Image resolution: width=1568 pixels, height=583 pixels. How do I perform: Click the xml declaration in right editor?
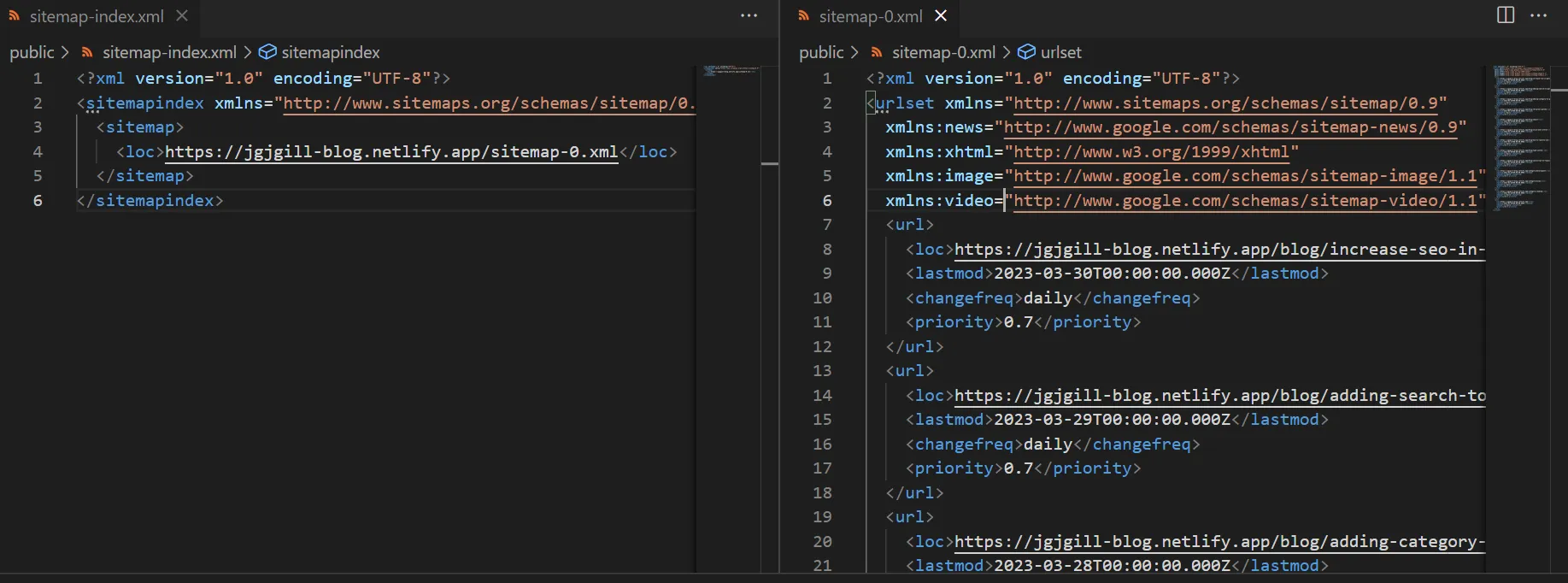click(x=1053, y=78)
